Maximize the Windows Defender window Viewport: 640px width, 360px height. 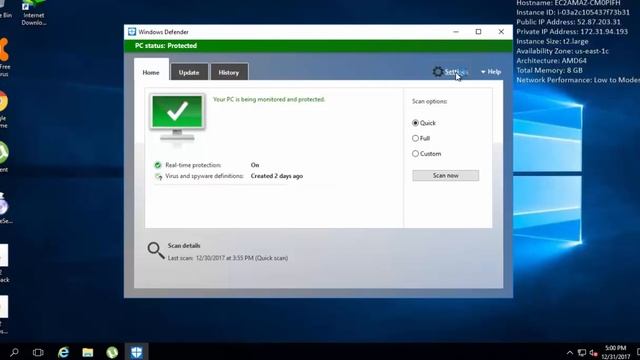[478, 32]
